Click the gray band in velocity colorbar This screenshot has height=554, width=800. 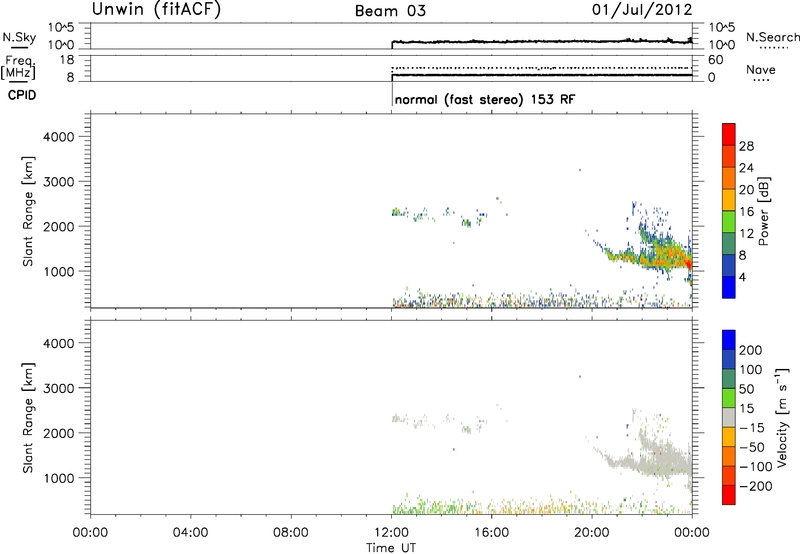729,417
